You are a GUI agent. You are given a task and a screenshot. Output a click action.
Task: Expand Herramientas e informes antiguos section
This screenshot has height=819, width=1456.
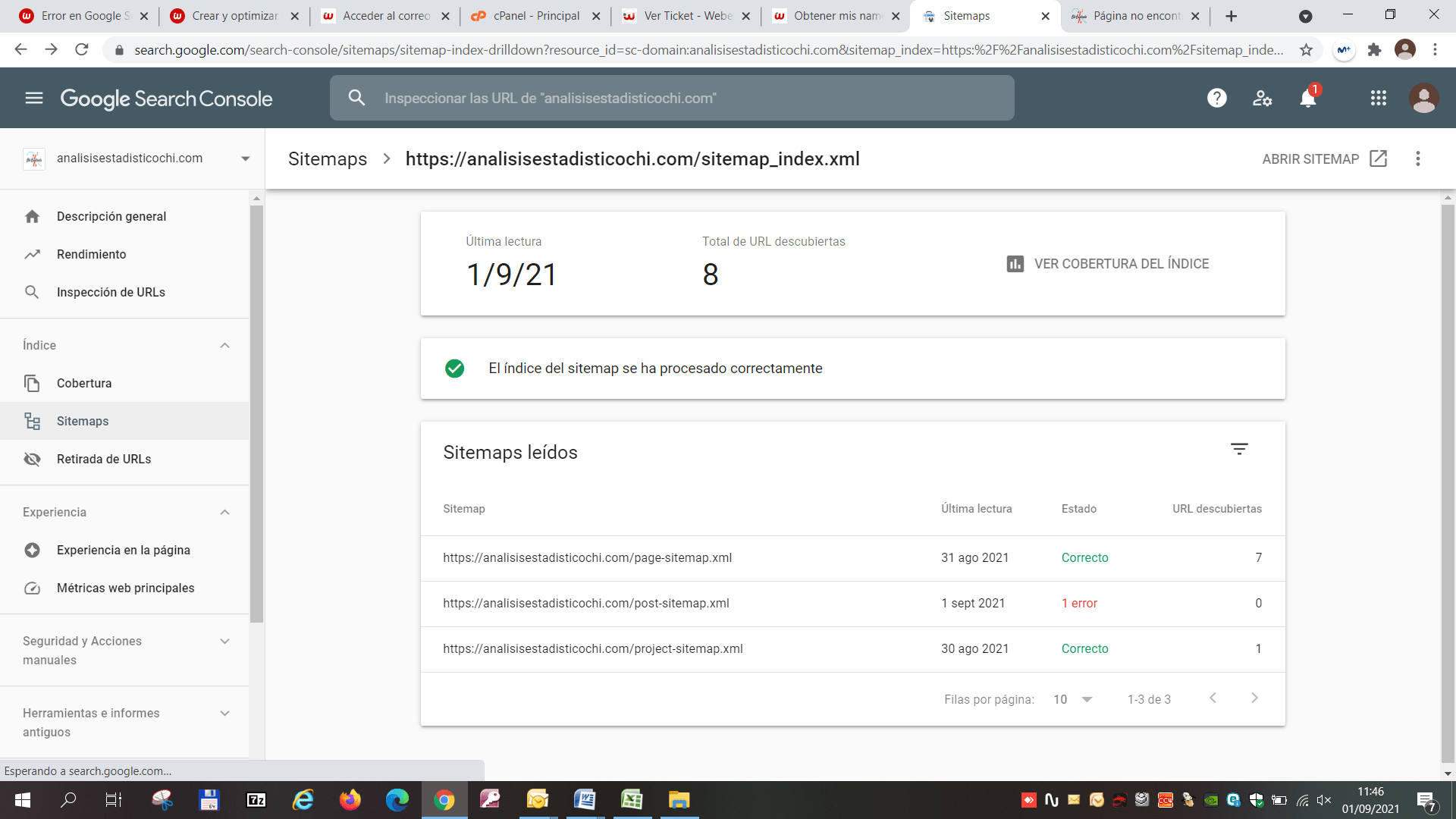click(224, 714)
